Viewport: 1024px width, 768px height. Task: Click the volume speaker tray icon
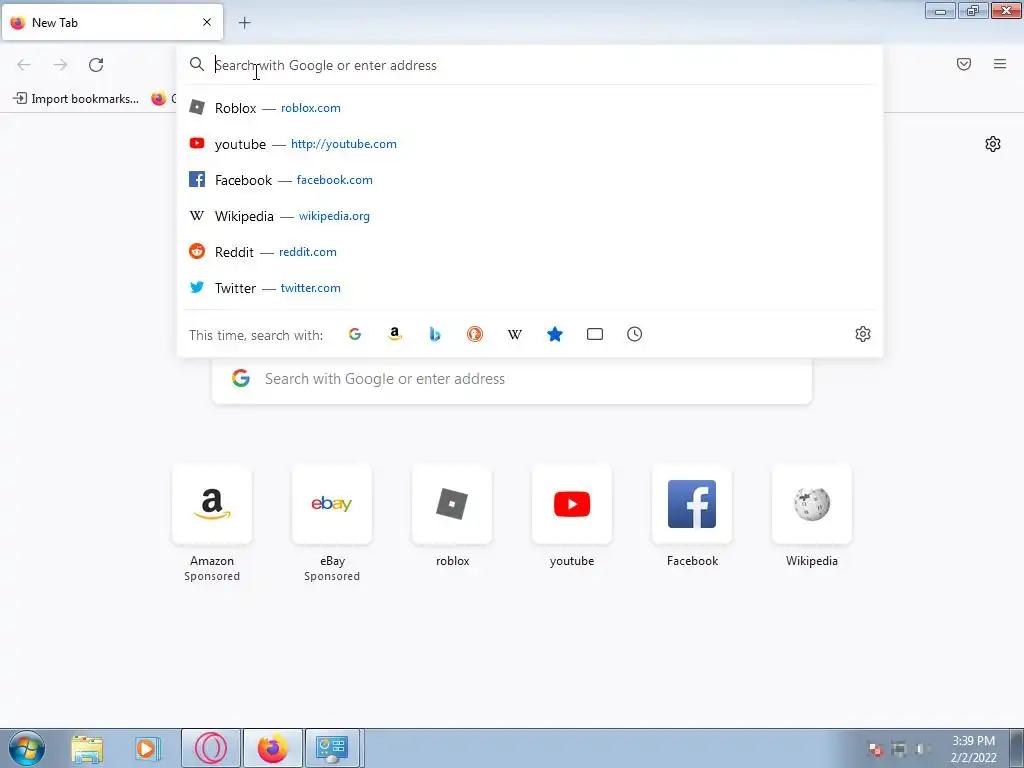coord(921,749)
